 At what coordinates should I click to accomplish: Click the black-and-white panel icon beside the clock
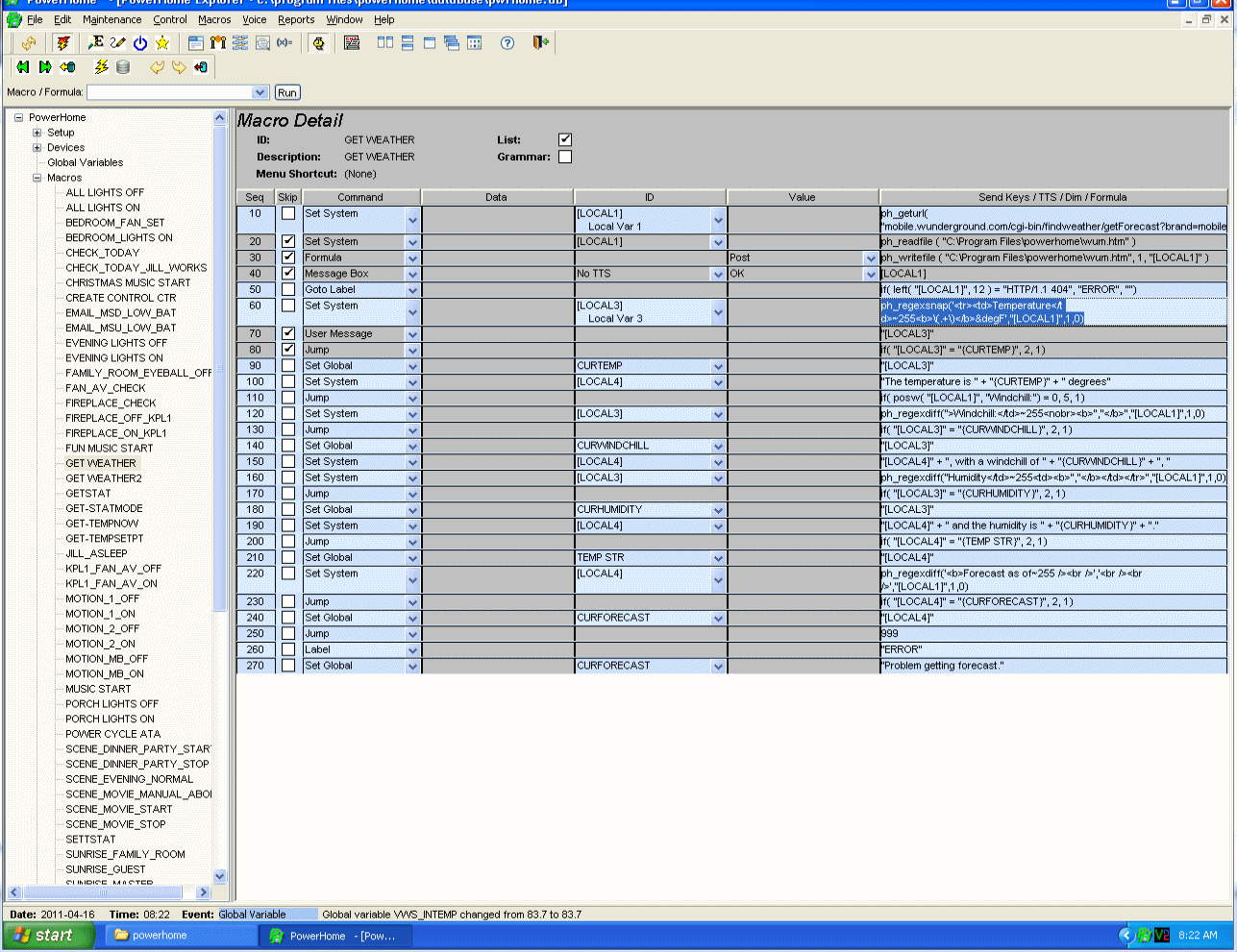click(352, 42)
